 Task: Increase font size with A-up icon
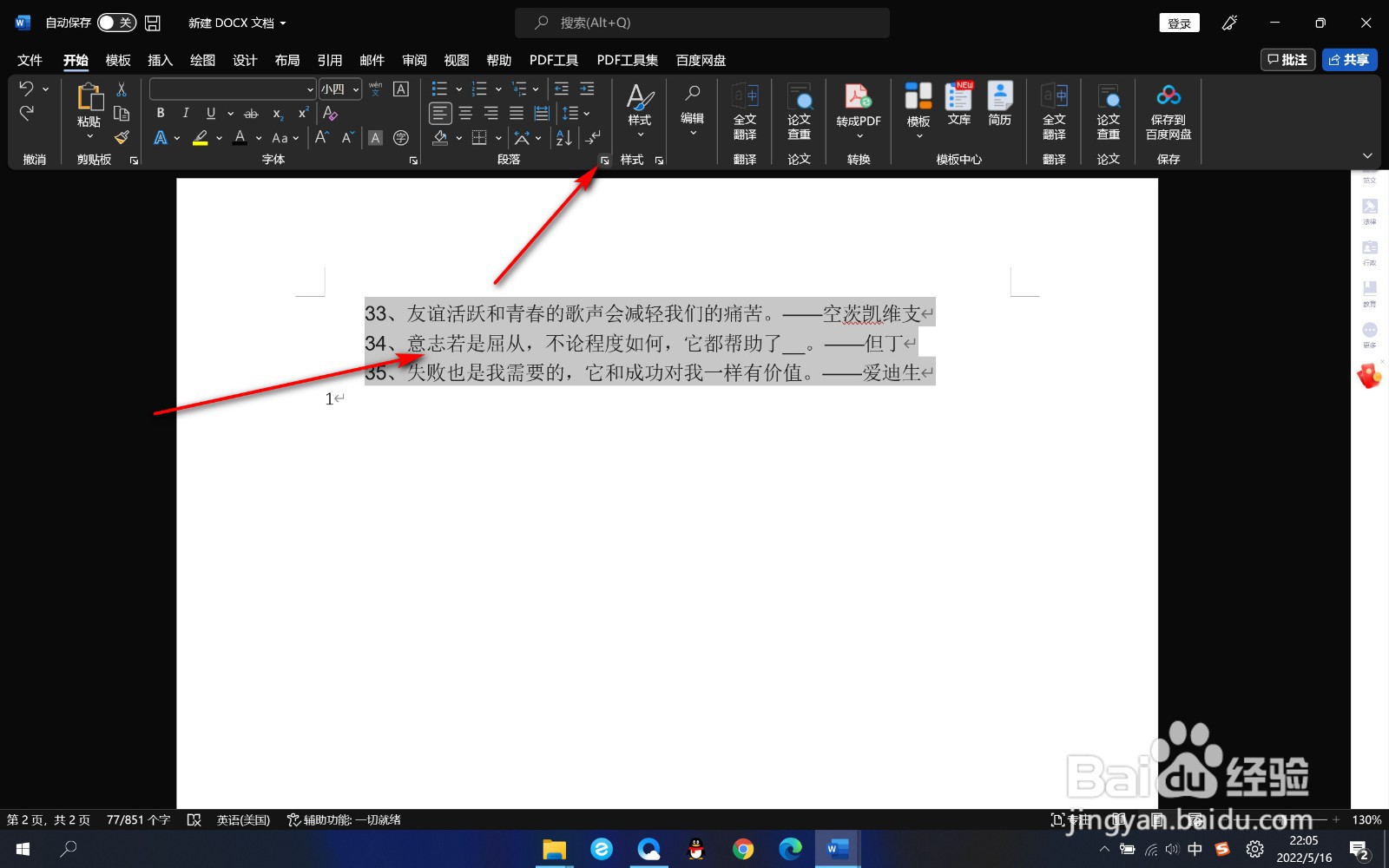[x=321, y=137]
